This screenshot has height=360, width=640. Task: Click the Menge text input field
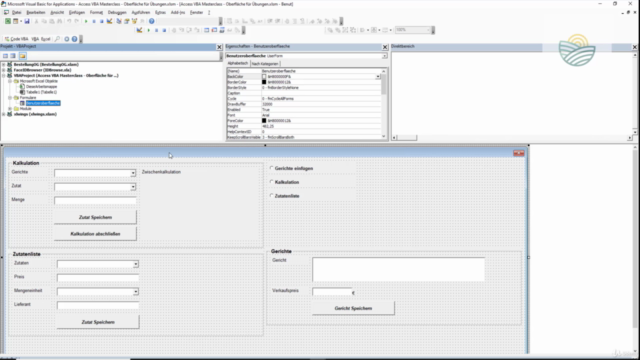tap(96, 201)
